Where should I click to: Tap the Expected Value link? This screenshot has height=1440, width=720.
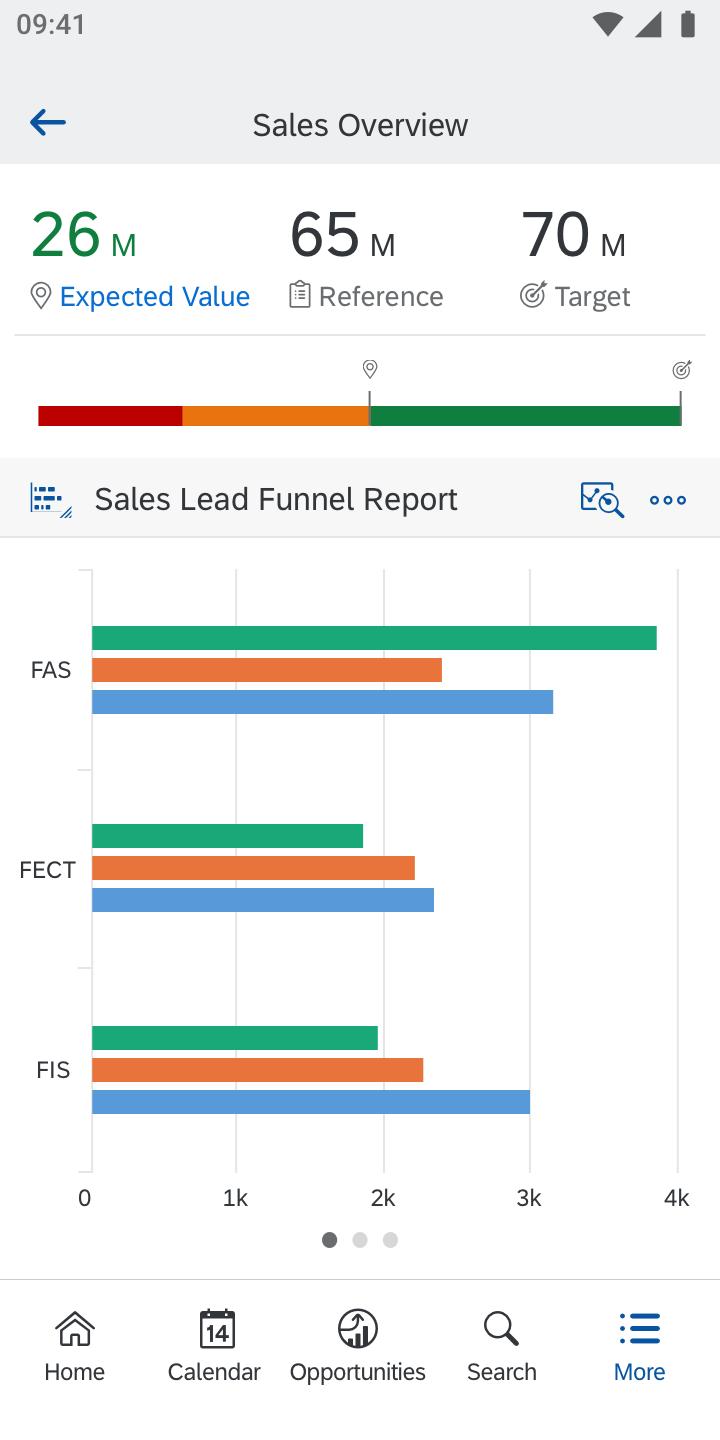pos(155,296)
